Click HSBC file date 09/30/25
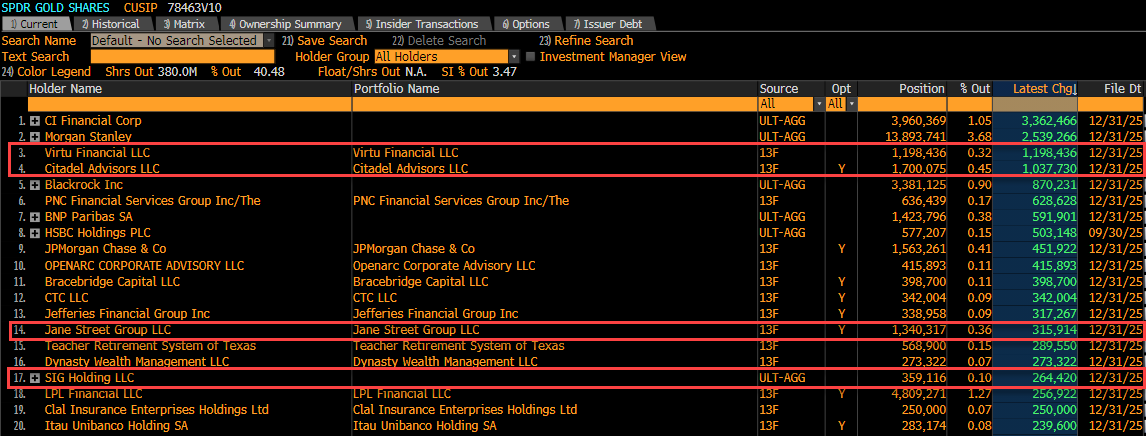 pyautogui.click(x=1115, y=233)
